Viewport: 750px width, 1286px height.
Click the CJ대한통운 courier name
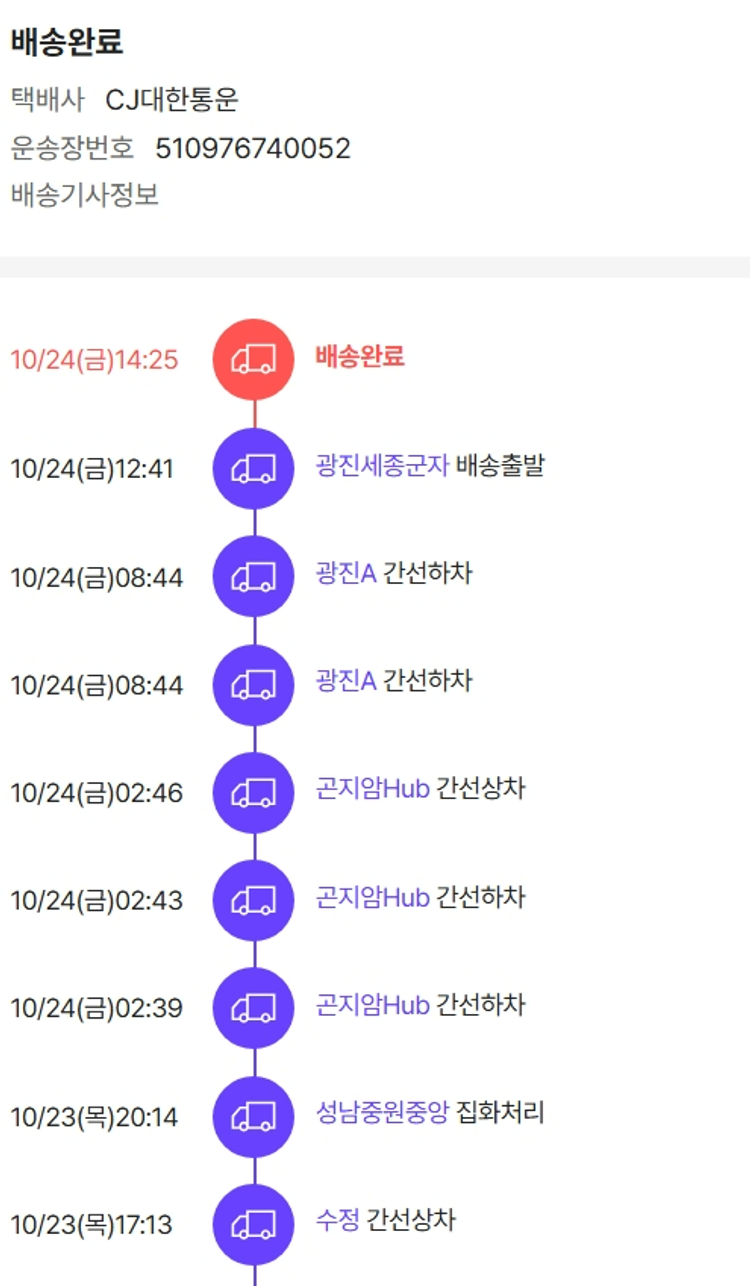click(172, 101)
